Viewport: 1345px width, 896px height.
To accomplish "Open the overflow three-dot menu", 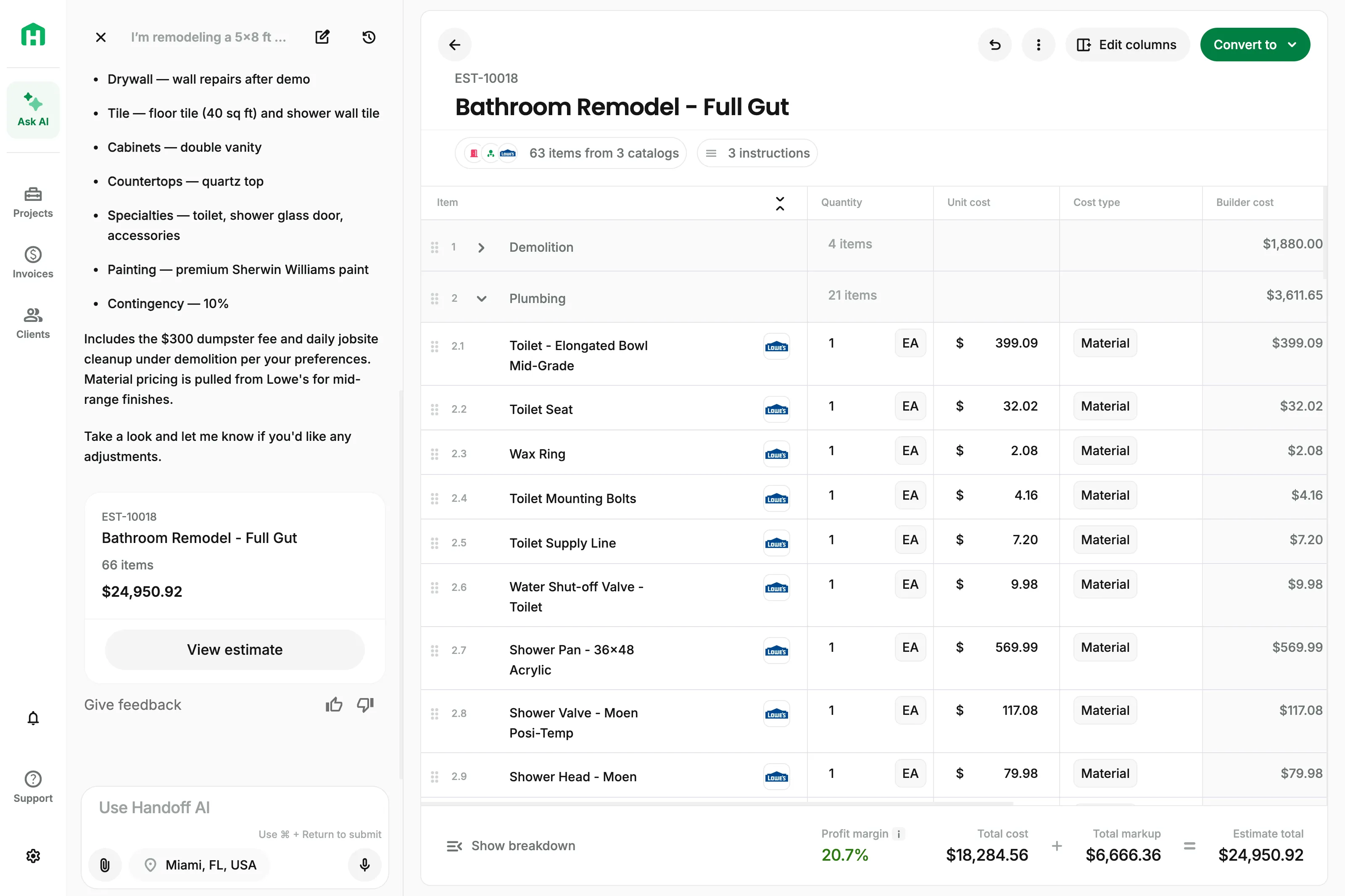I will [1038, 45].
